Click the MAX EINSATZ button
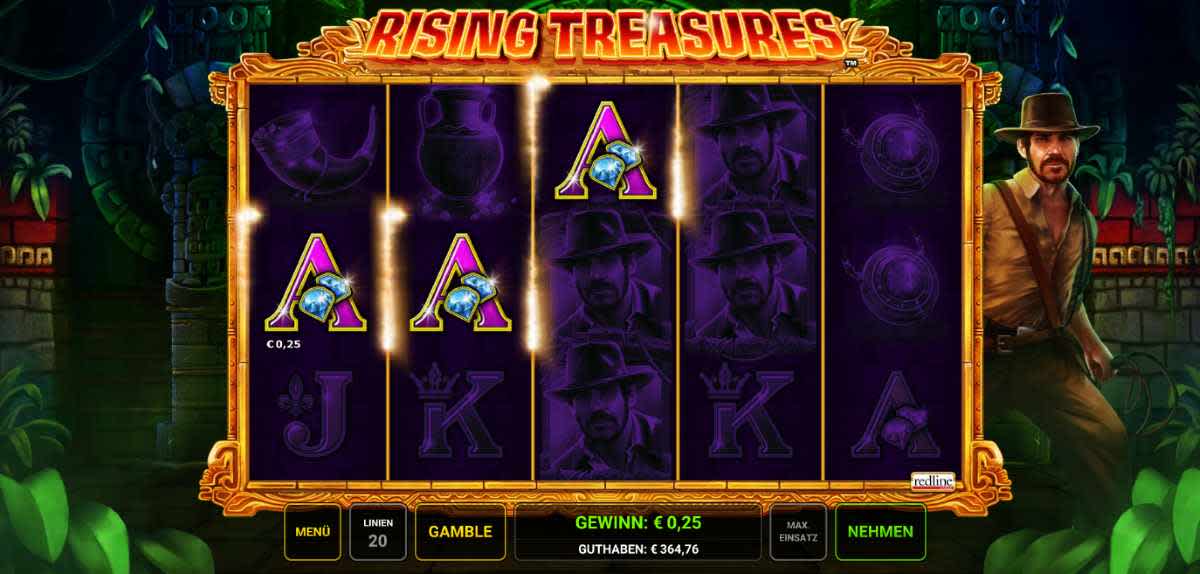 click(798, 532)
